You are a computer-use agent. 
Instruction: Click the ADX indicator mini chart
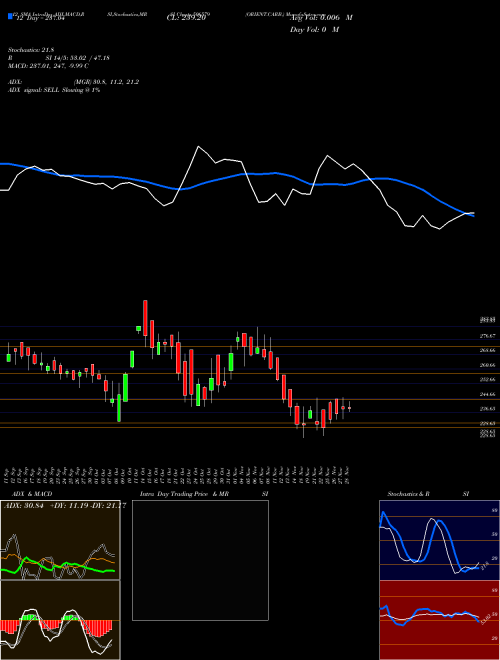point(60,540)
